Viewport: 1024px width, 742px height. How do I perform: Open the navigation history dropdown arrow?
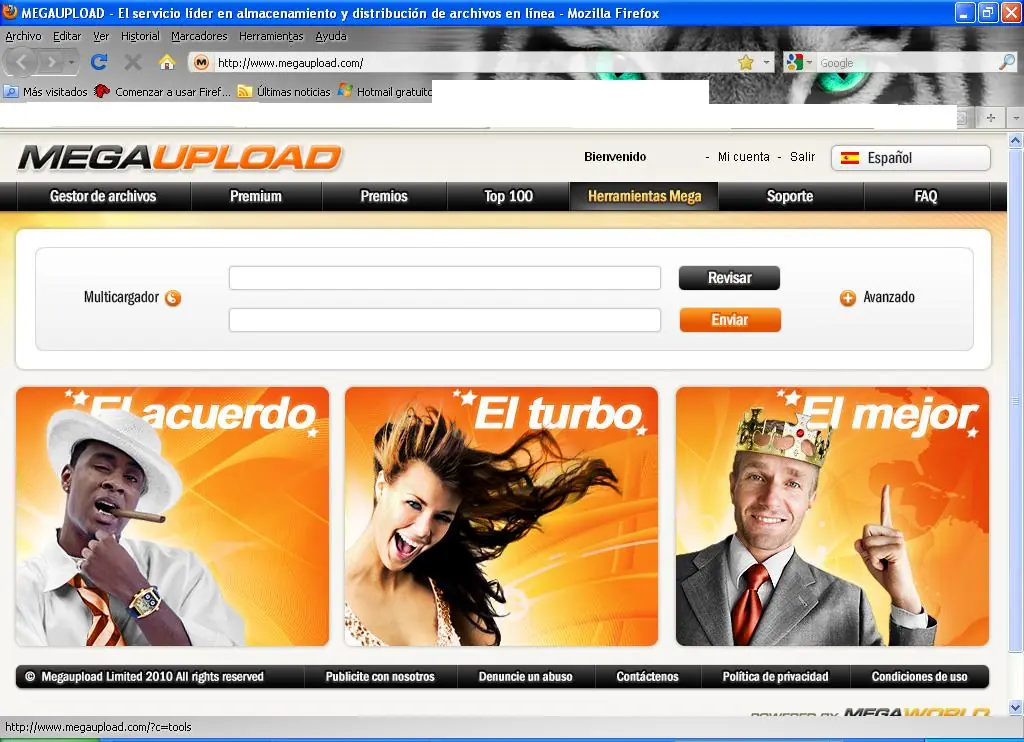[71, 63]
